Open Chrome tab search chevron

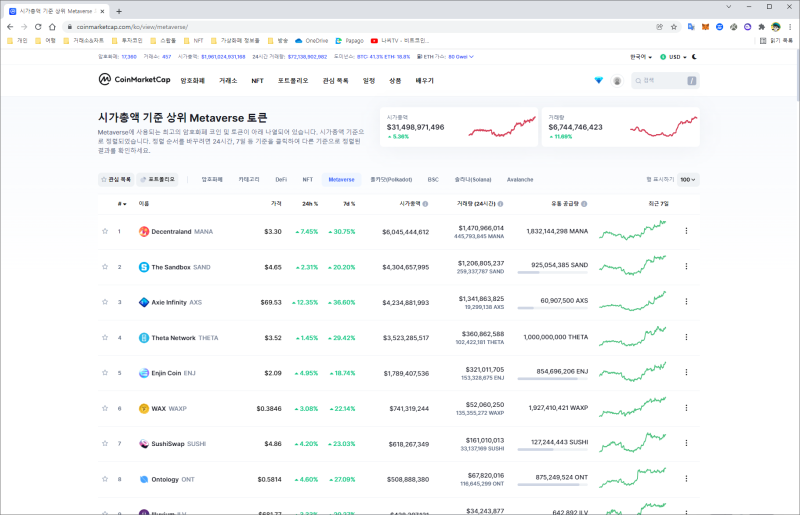coord(729,7)
